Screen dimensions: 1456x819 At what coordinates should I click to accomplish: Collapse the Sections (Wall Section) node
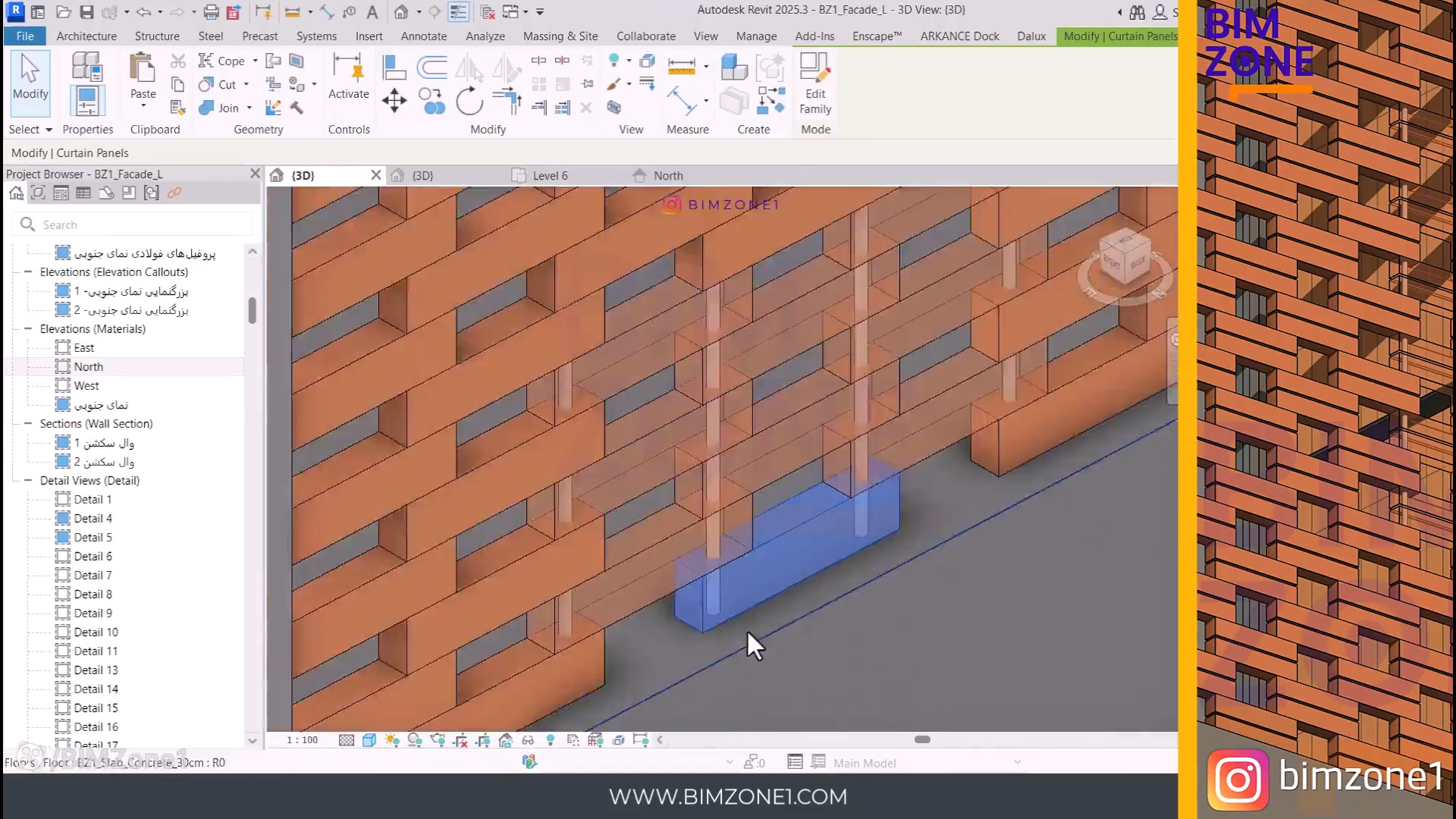pos(28,423)
